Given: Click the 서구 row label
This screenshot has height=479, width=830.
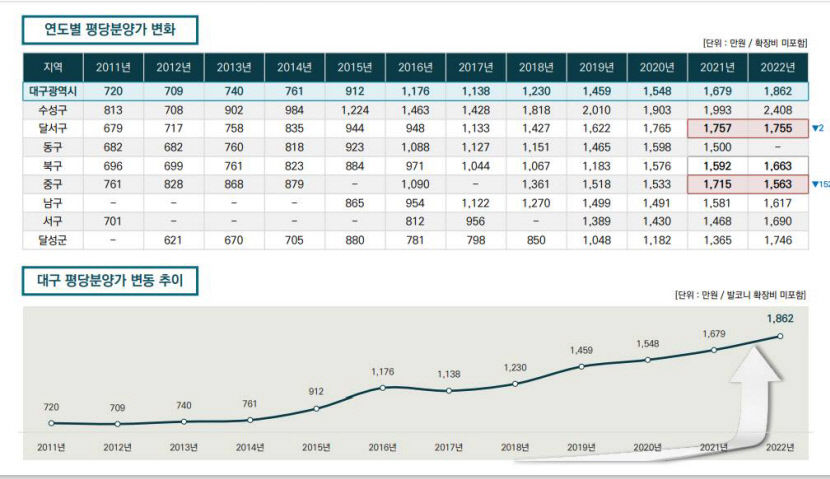Looking at the screenshot, I should pyautogui.click(x=53, y=221).
